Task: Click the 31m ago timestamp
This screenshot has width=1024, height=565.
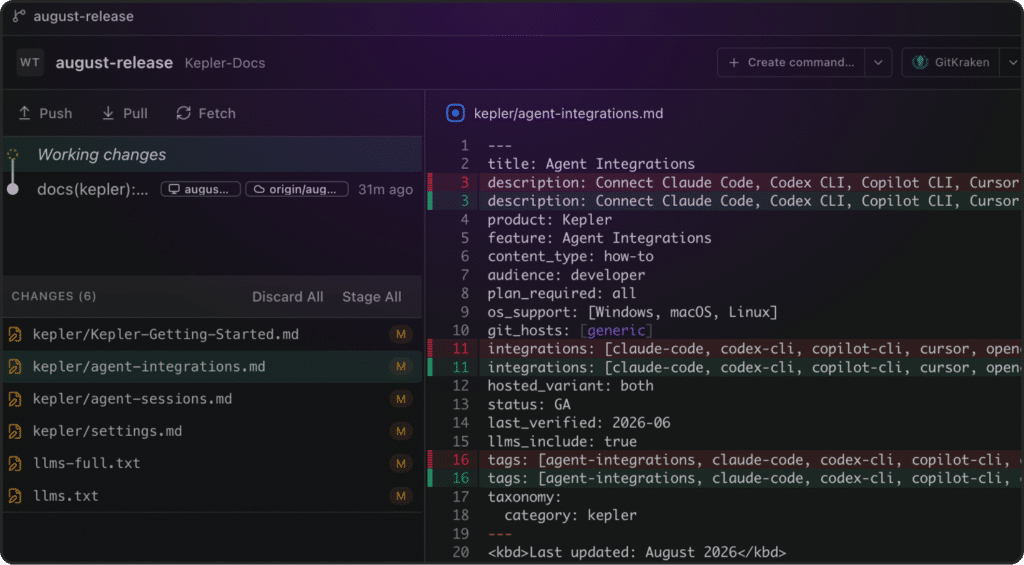Action: (x=385, y=189)
